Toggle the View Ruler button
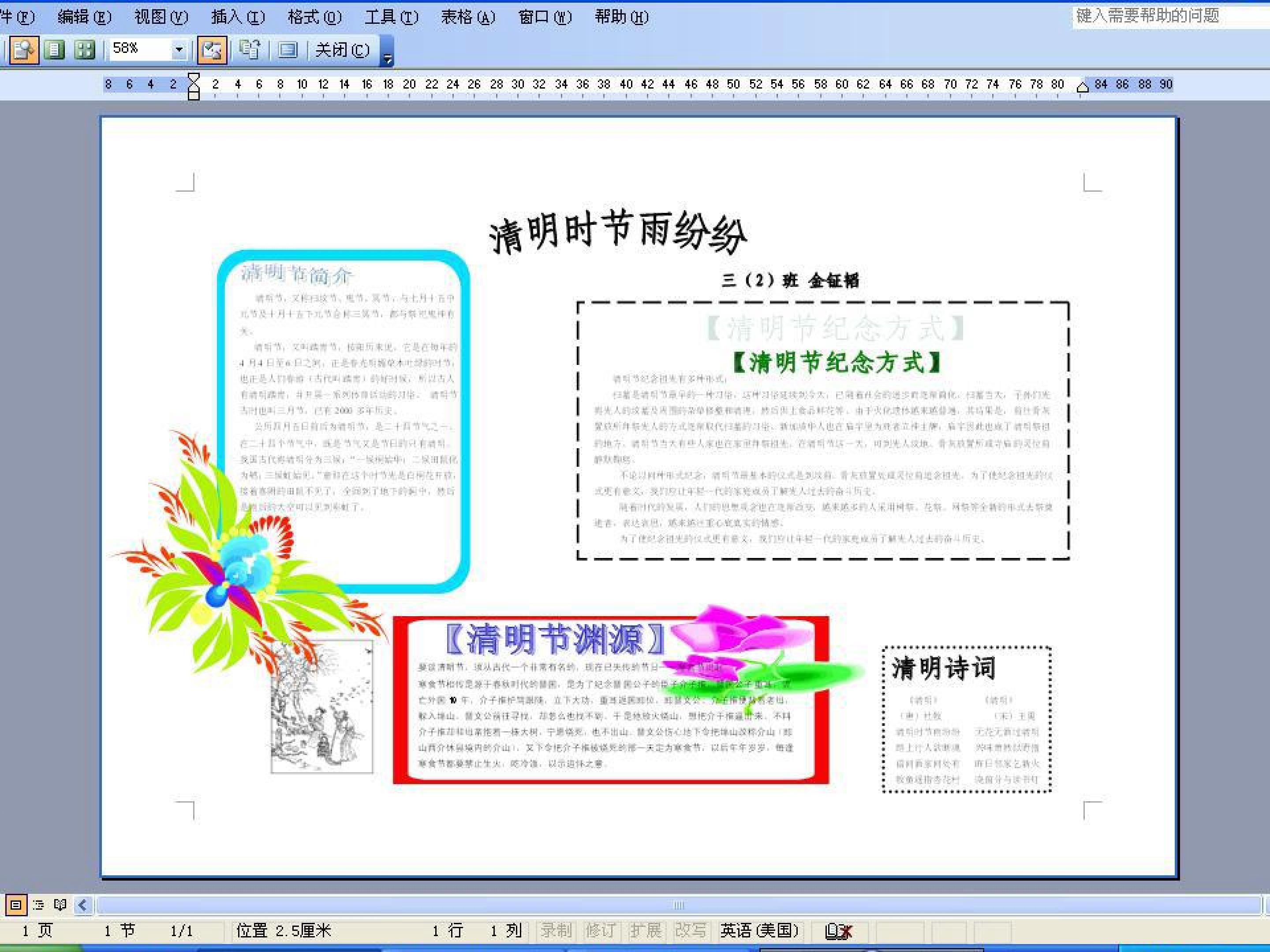This screenshot has height=952, width=1270. pos(212,50)
